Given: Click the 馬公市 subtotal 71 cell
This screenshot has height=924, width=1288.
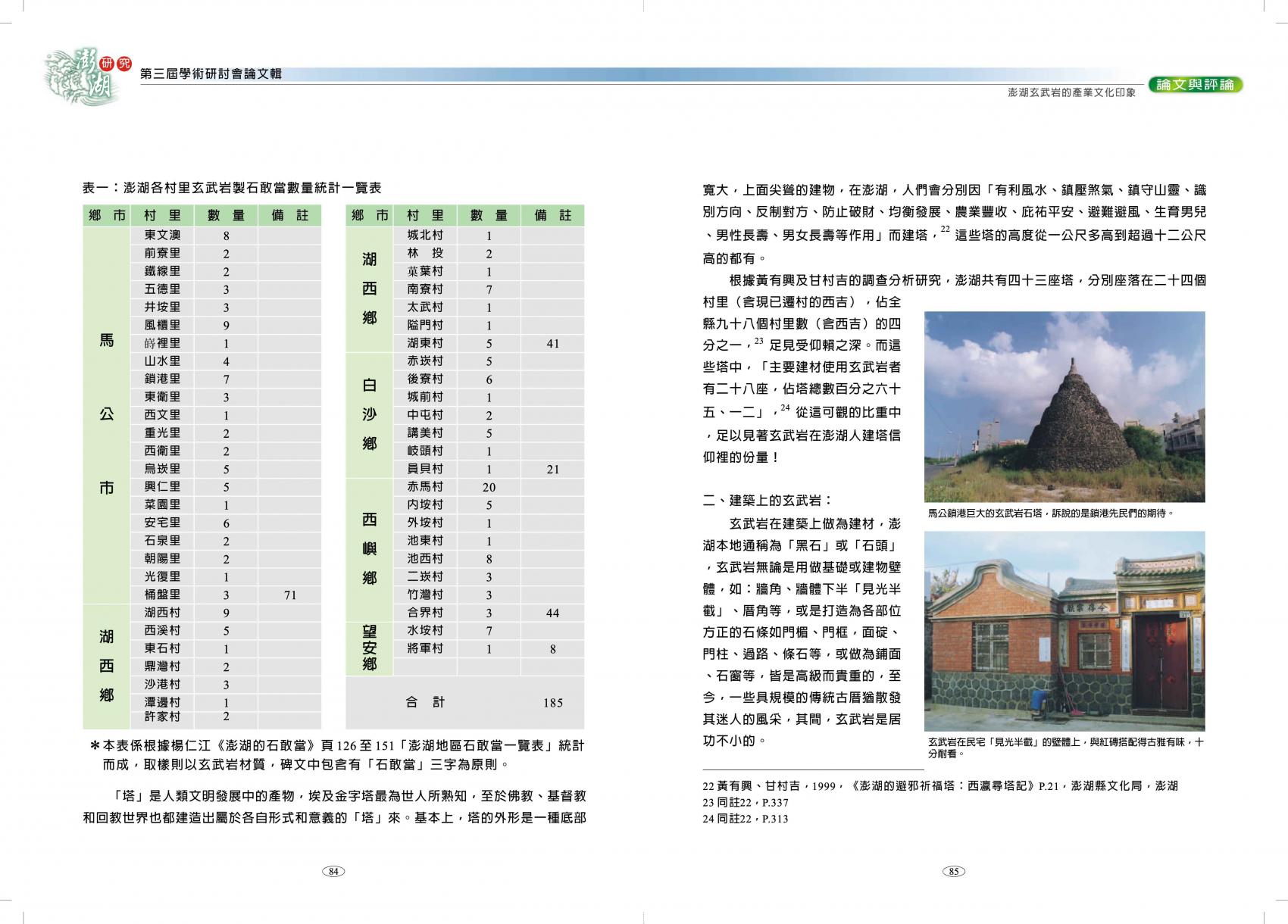Looking at the screenshot, I should [289, 595].
